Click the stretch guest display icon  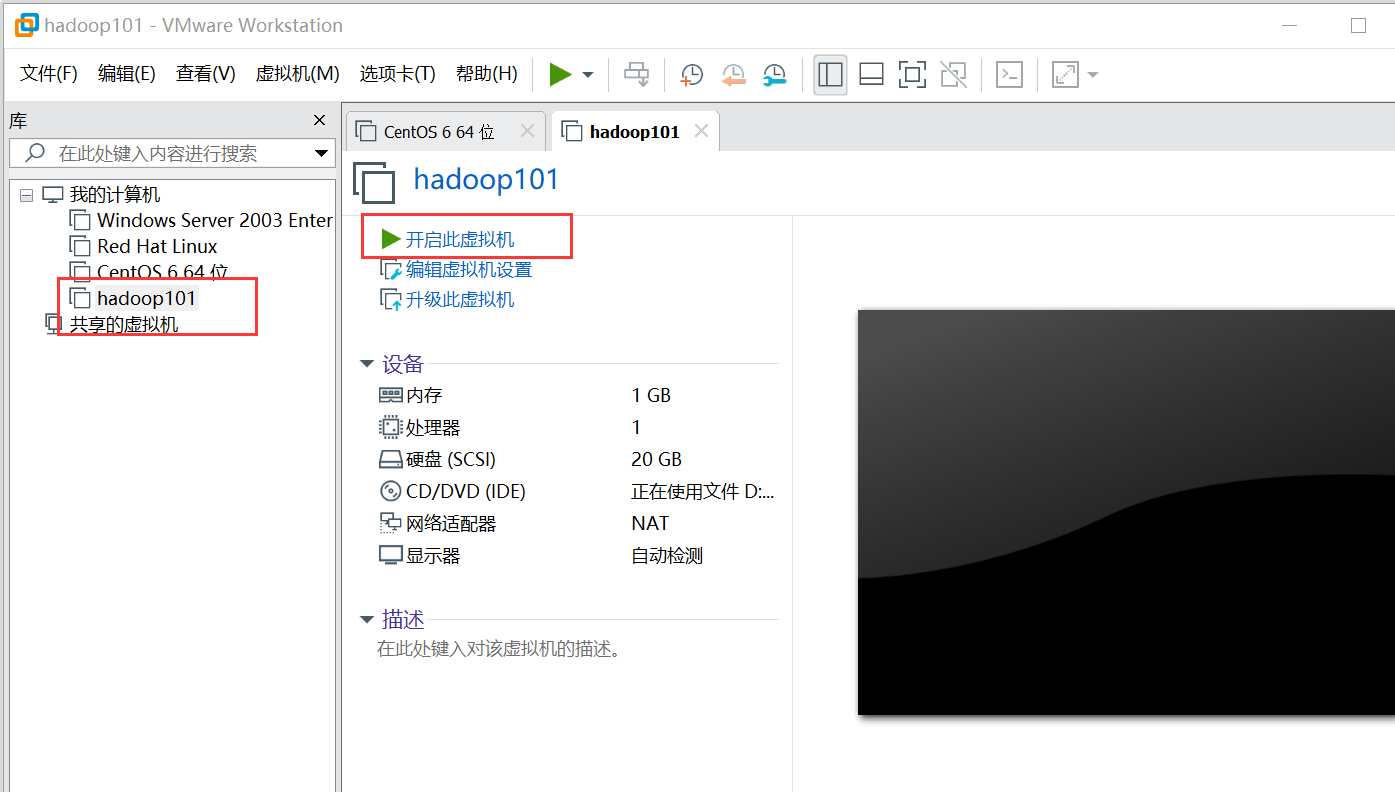point(1066,74)
